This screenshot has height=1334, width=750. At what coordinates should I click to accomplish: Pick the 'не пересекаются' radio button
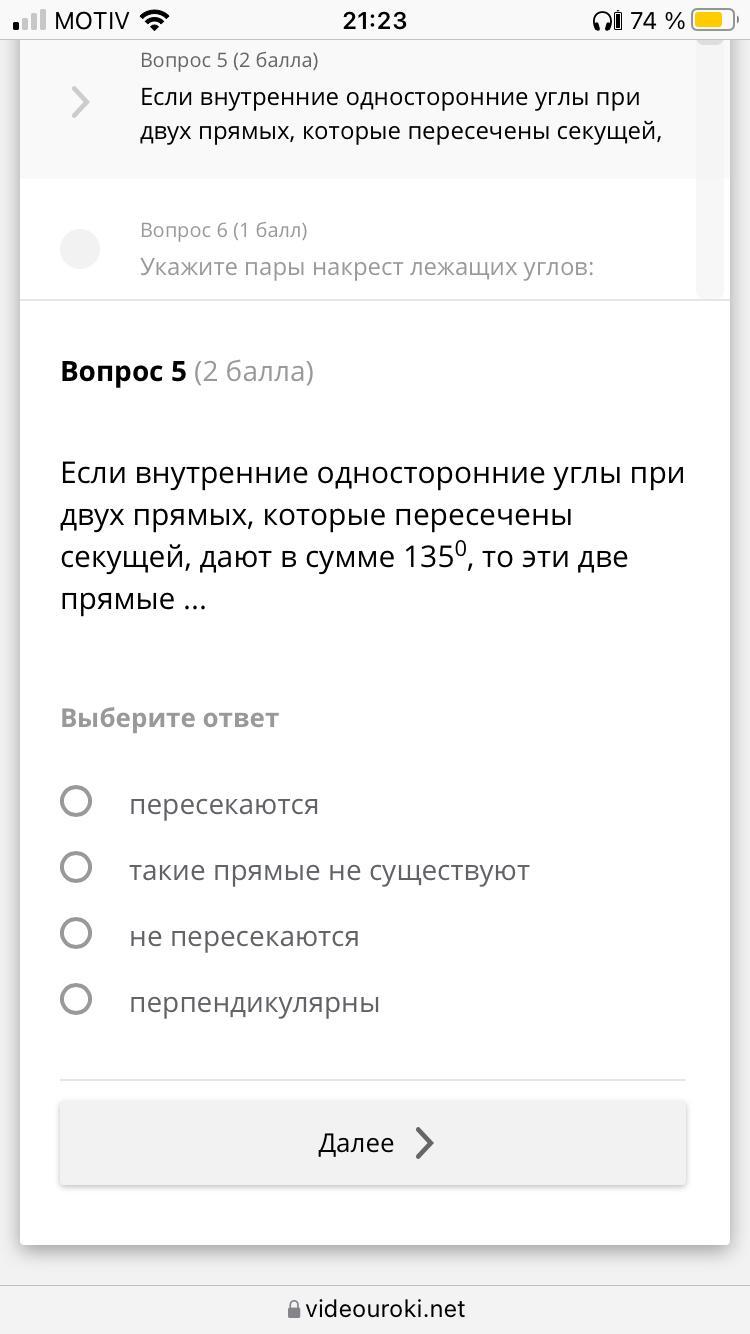point(76,934)
